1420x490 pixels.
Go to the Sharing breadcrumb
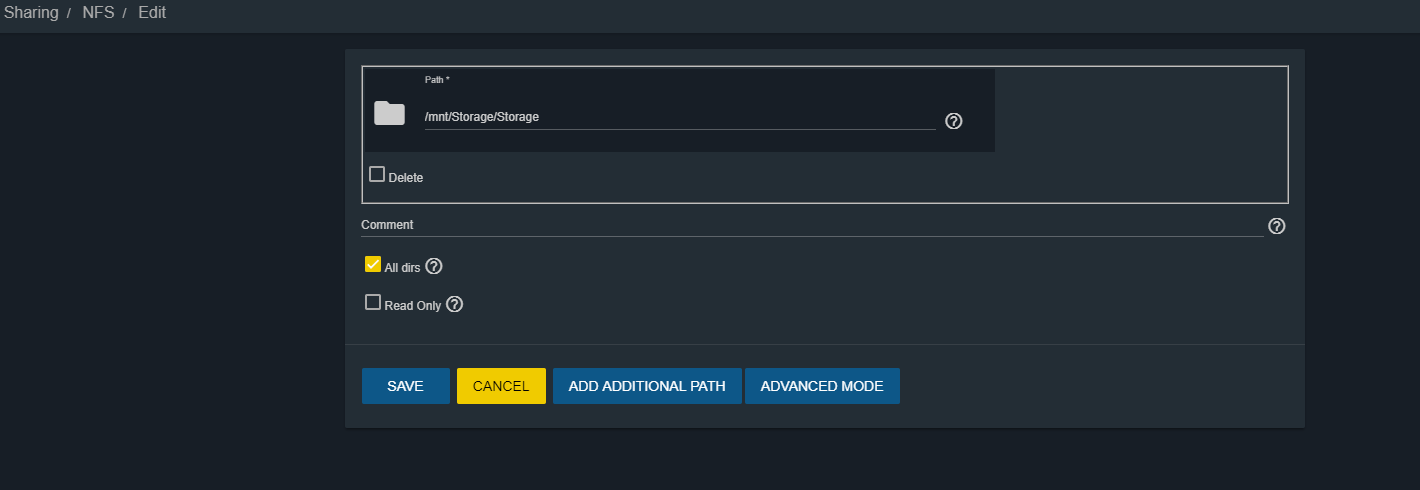[x=31, y=13]
